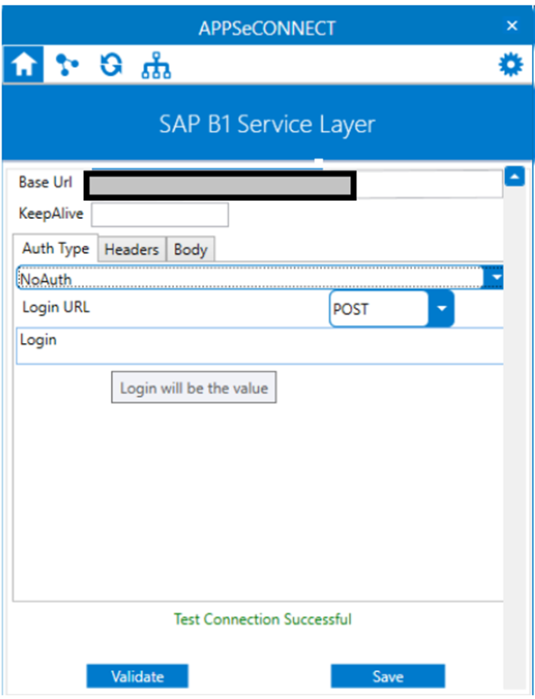The image size is (535, 699).
Task: Close the APPSeCONNECT window
Action: [512, 25]
